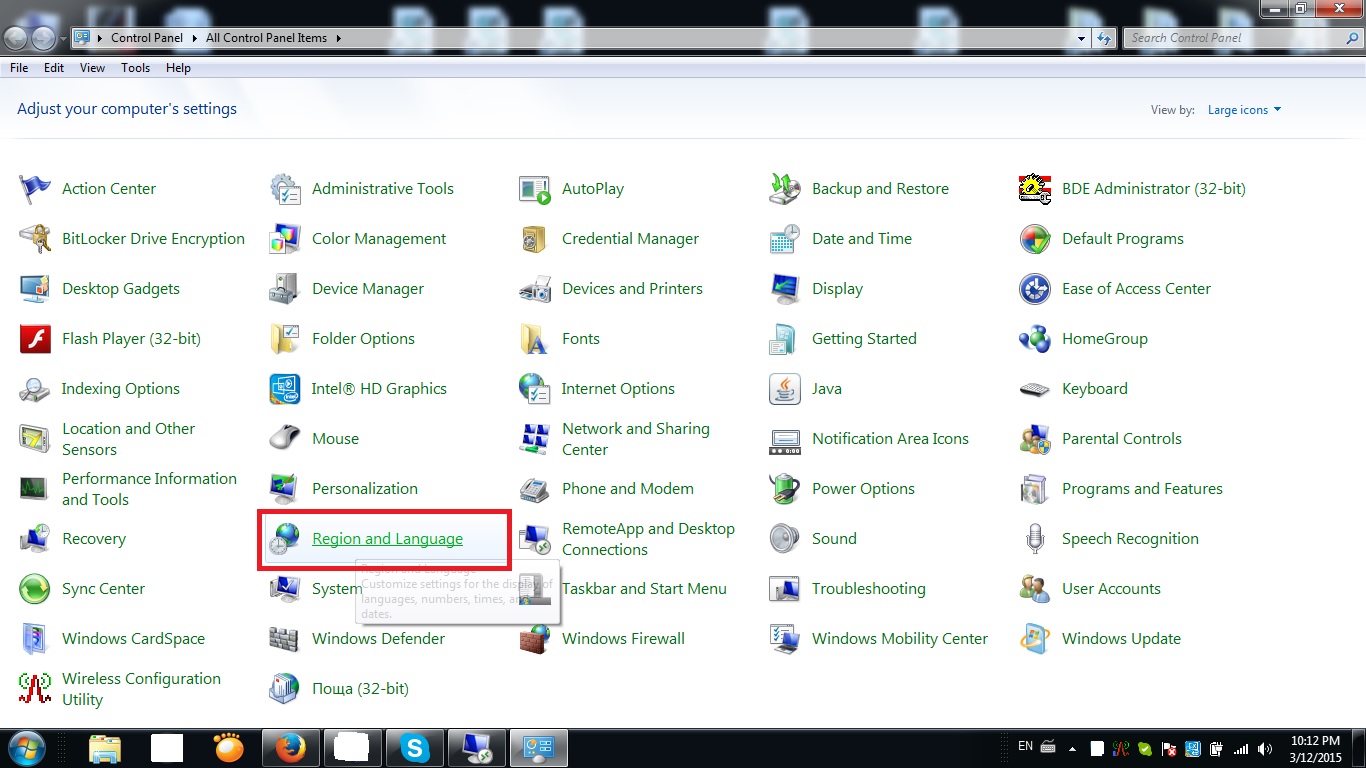Click the Credential Manager safe icon
This screenshot has height=768, width=1366.
coord(535,238)
